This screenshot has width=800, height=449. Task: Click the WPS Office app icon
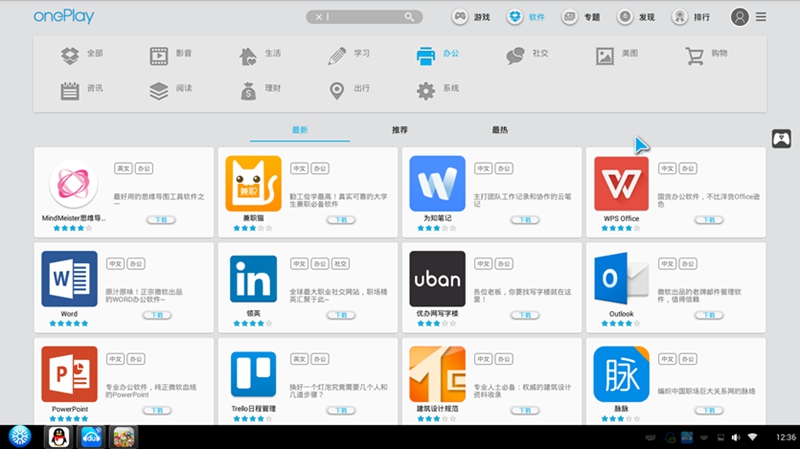click(x=621, y=184)
